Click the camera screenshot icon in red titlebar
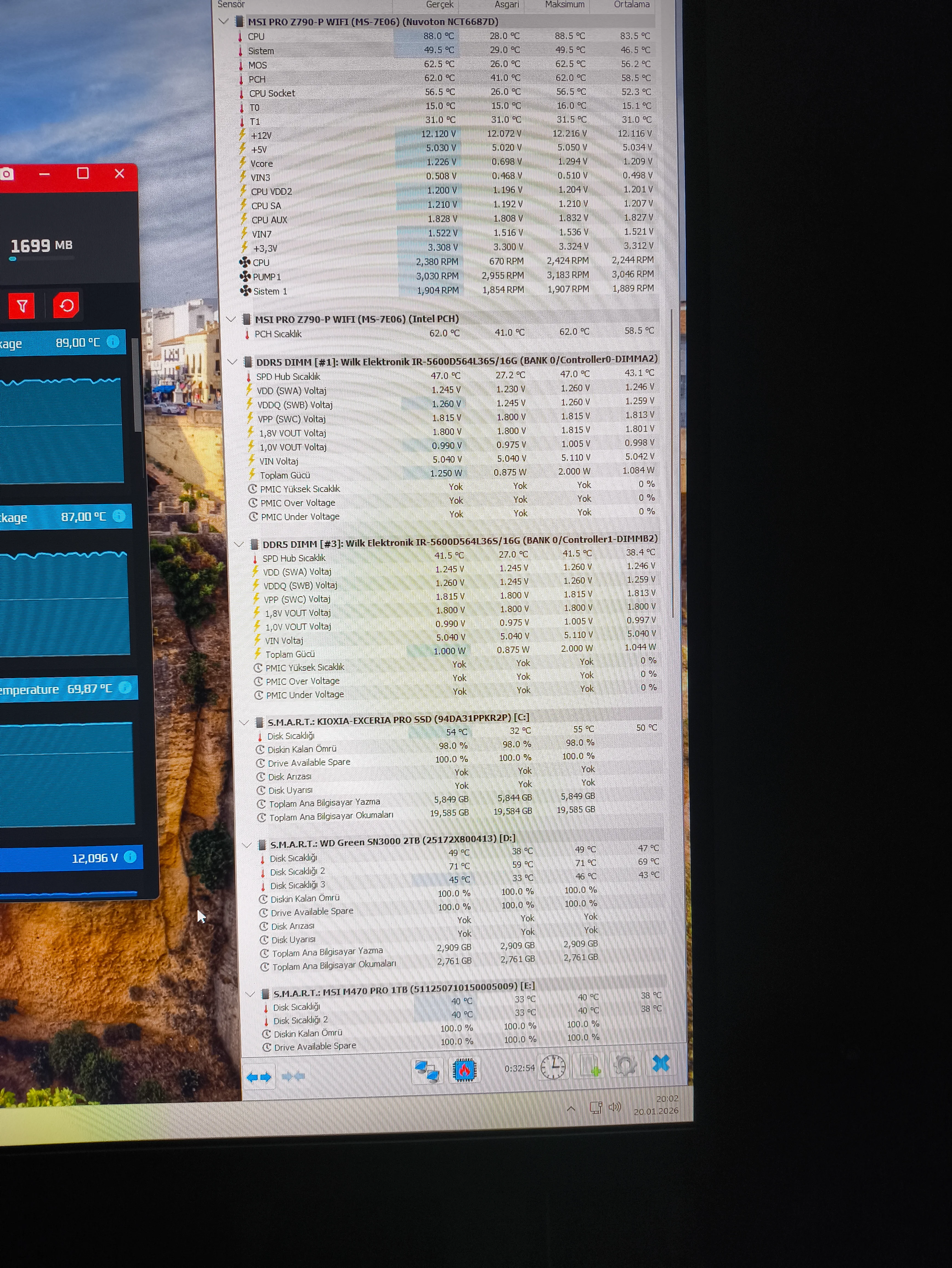Image resolution: width=952 pixels, height=1268 pixels. click(7, 174)
